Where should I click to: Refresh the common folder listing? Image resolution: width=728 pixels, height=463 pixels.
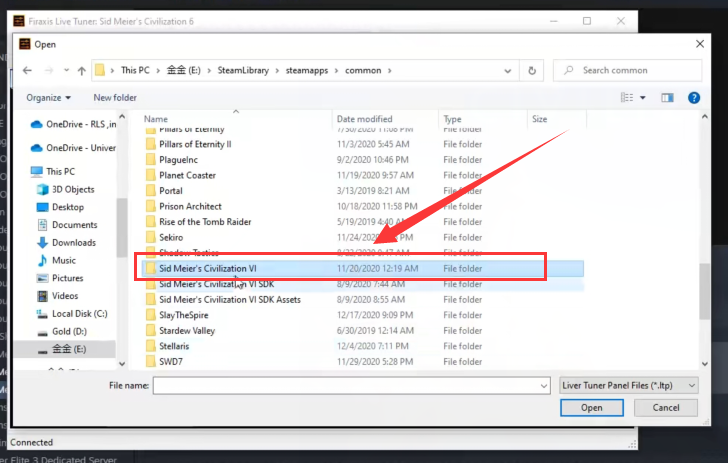click(532, 71)
